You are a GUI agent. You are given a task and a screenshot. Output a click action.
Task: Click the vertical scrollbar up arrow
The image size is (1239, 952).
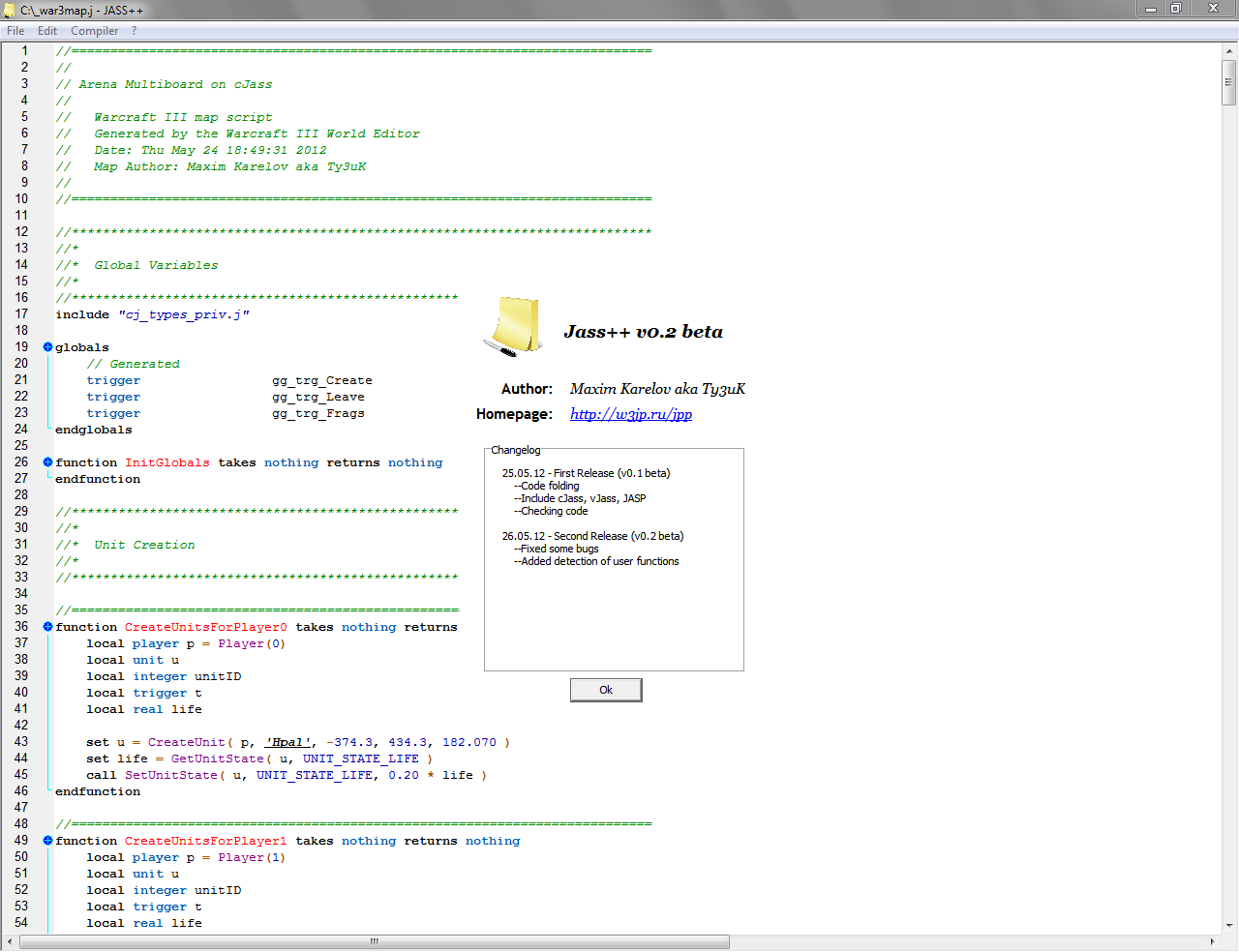(x=1229, y=51)
